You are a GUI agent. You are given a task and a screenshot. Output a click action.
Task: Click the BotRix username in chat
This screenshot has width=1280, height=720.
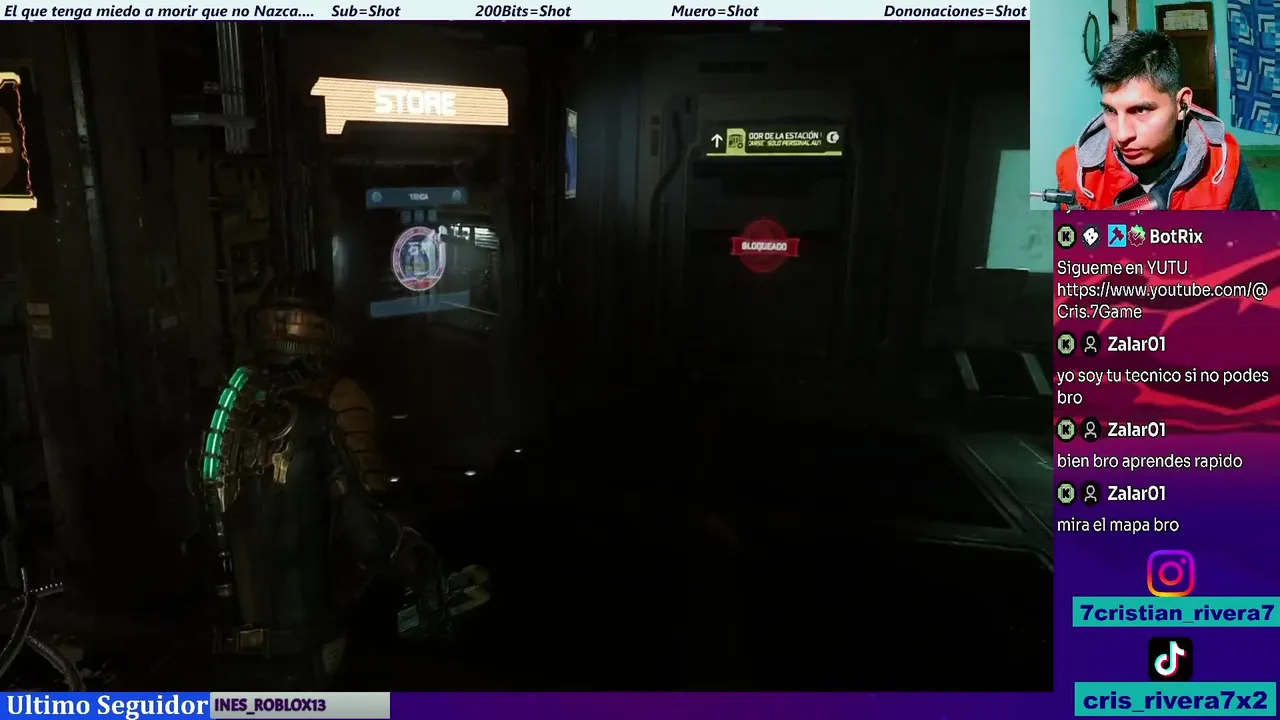tap(1176, 237)
